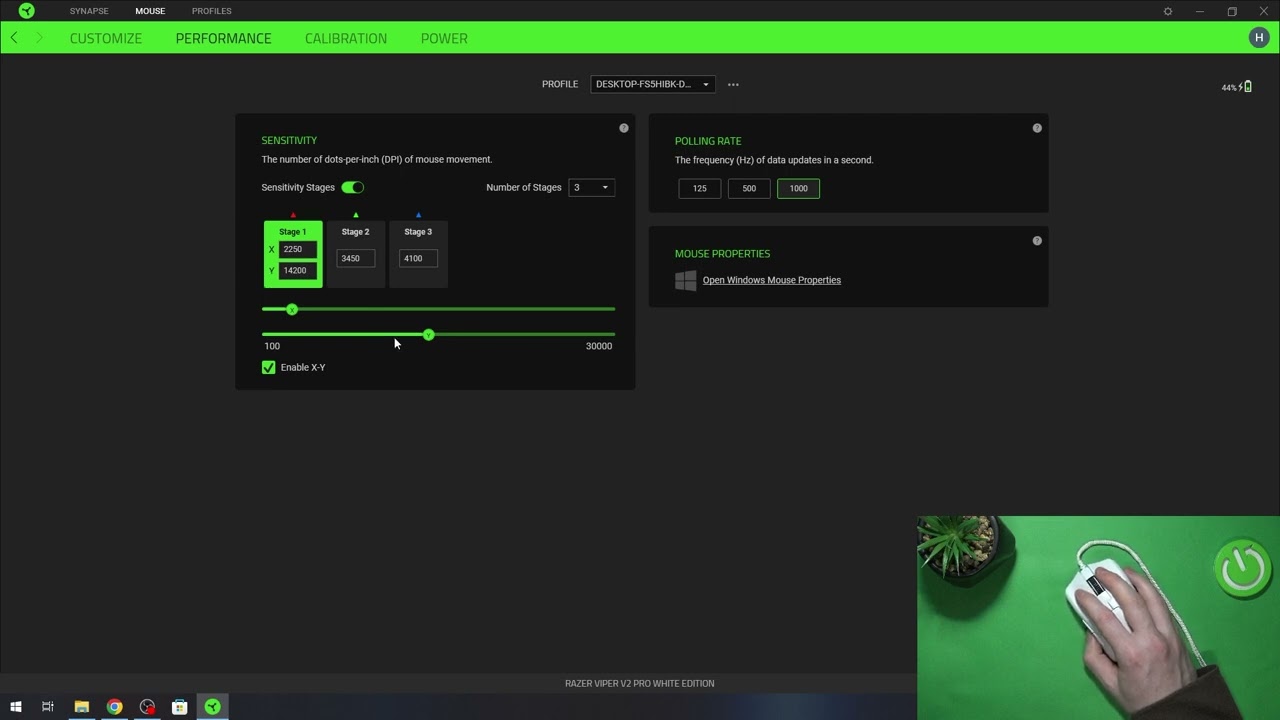Open the Windows Start menu
Screen dimensions: 1280x720
16,707
